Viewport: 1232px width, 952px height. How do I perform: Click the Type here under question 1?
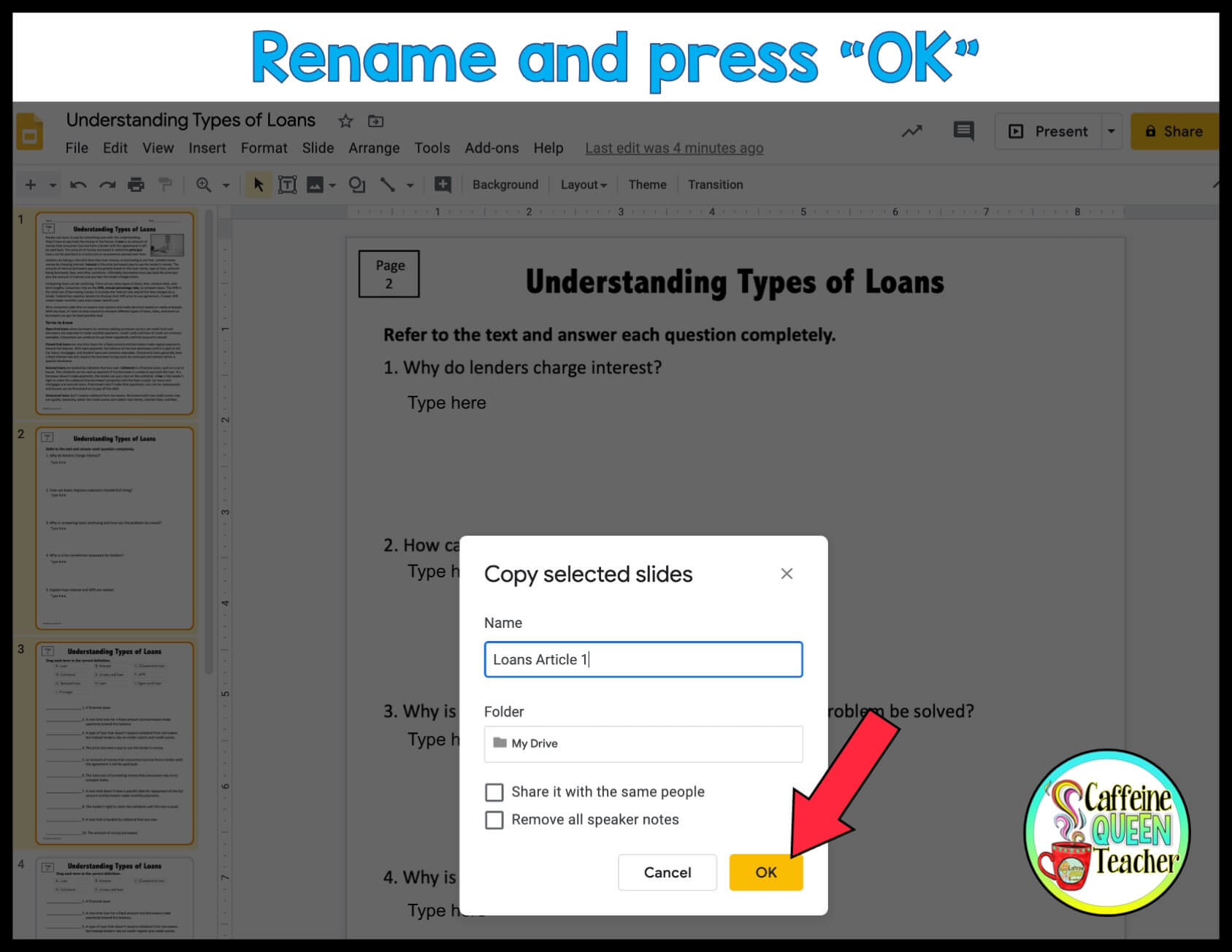[447, 403]
